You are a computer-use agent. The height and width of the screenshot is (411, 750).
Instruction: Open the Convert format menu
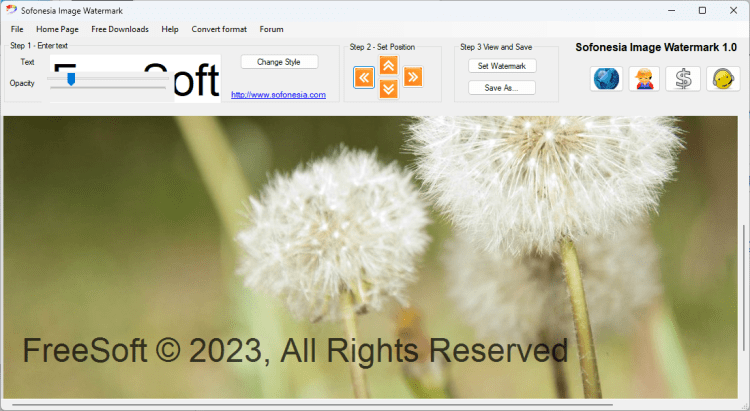click(x=219, y=29)
